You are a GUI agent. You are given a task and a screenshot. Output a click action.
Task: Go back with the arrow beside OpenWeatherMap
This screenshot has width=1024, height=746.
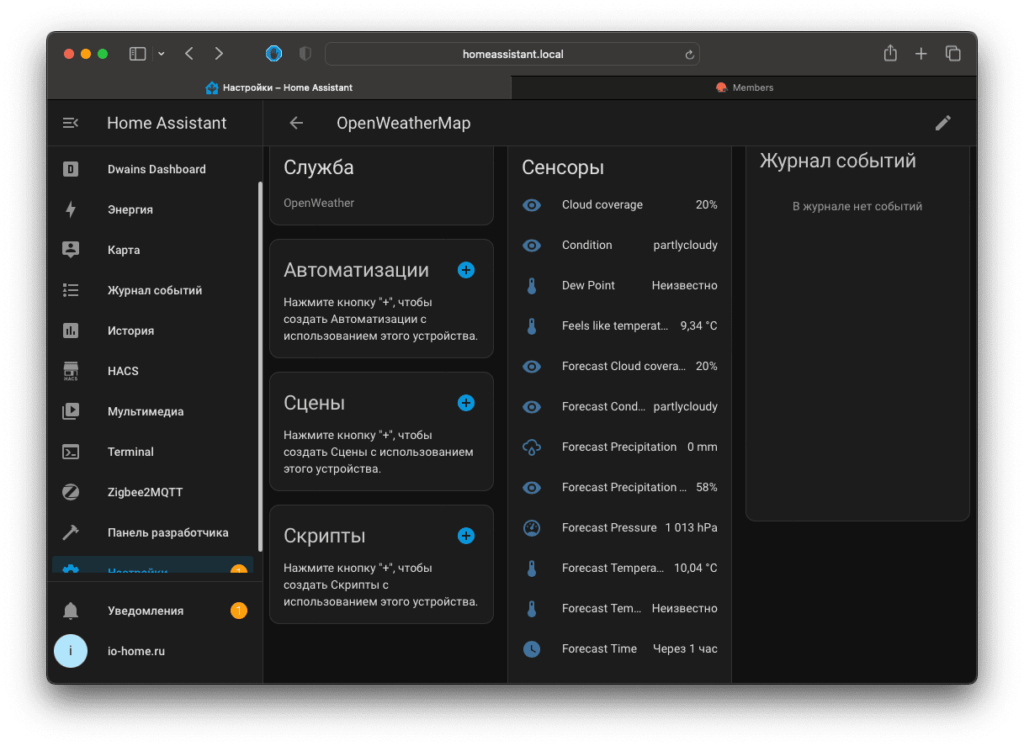(296, 123)
